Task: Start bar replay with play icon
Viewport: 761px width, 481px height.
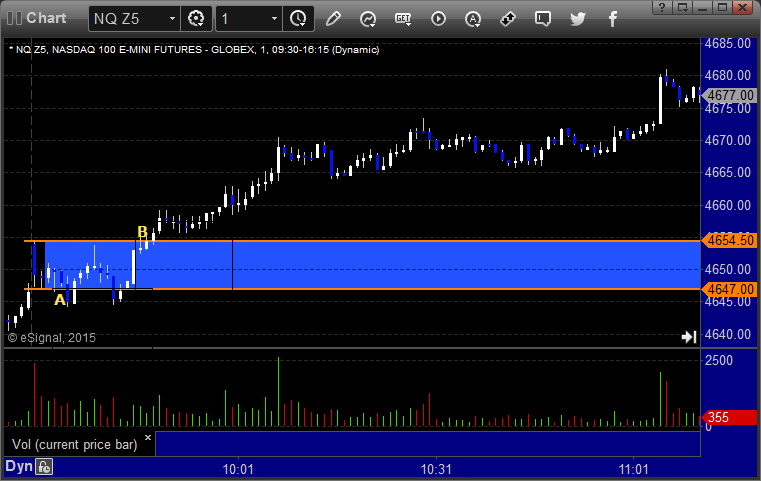Action: point(438,18)
